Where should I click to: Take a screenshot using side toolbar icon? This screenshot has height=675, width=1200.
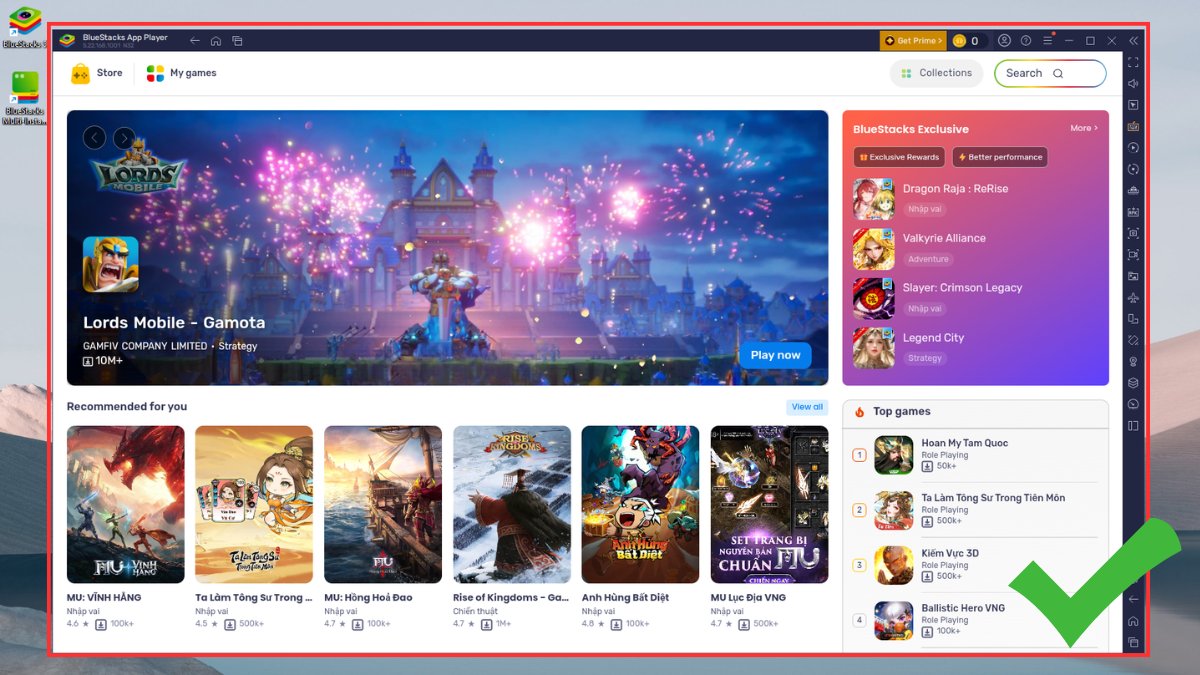pos(1133,233)
